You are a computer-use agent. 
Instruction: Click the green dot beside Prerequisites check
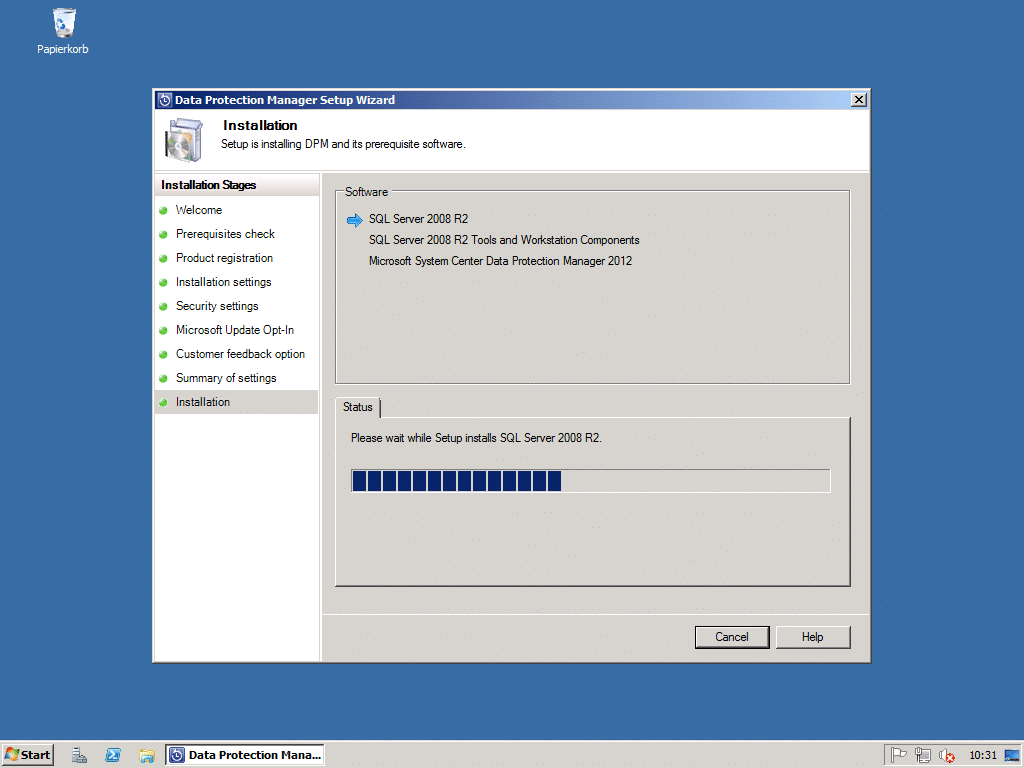point(163,234)
